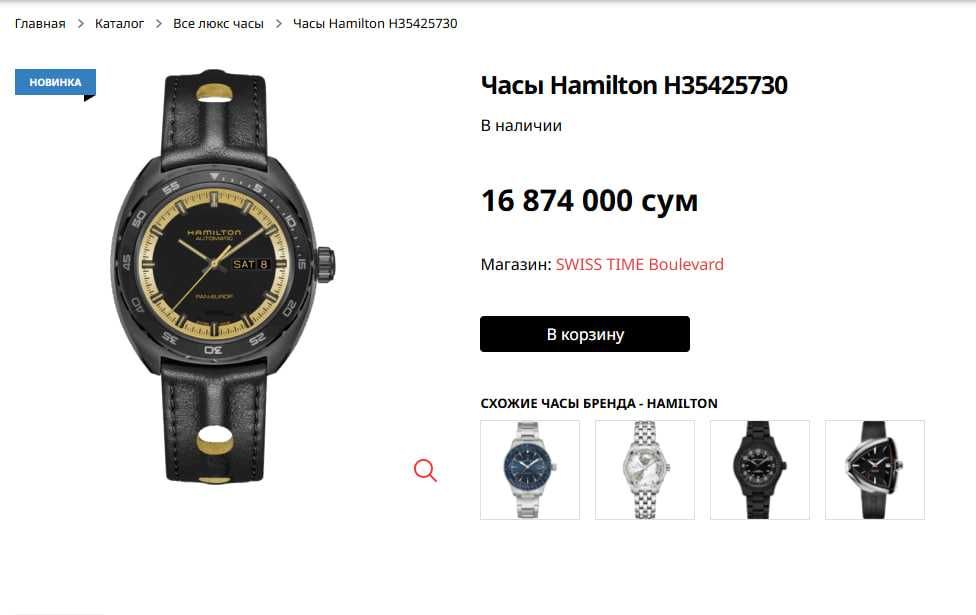Open the SWISS TIME Boulevard store link
The image size is (976, 615).
pyautogui.click(x=639, y=265)
